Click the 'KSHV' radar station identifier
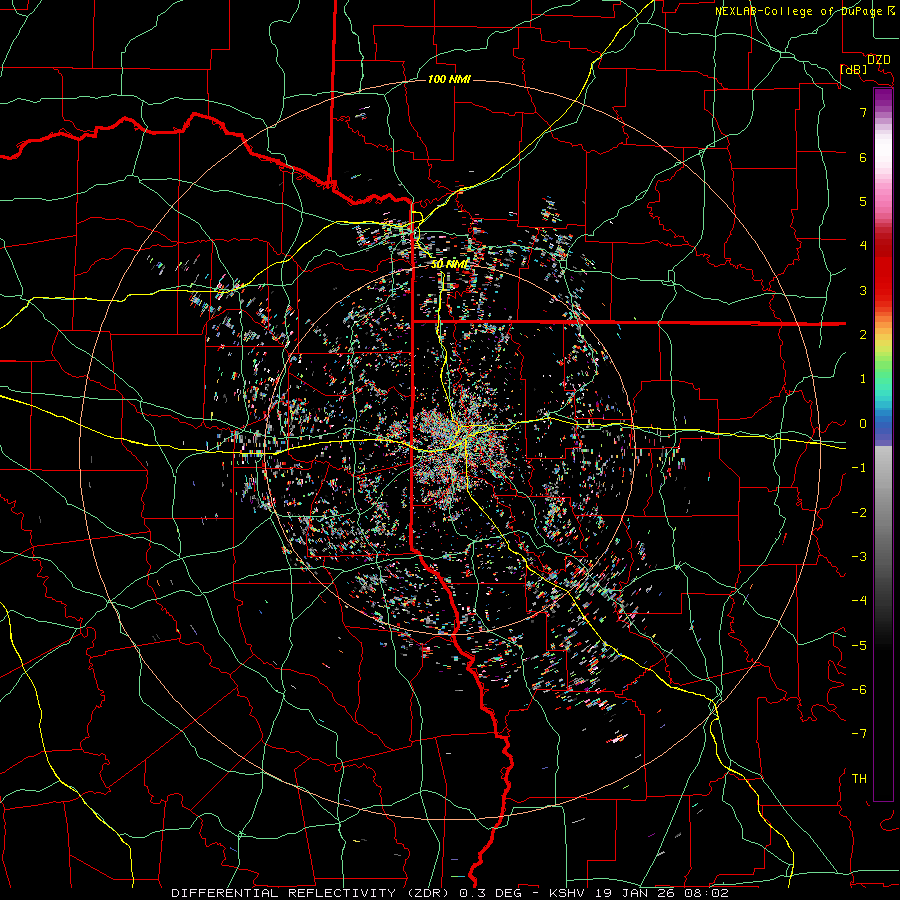The width and height of the screenshot is (900, 900). 568,893
